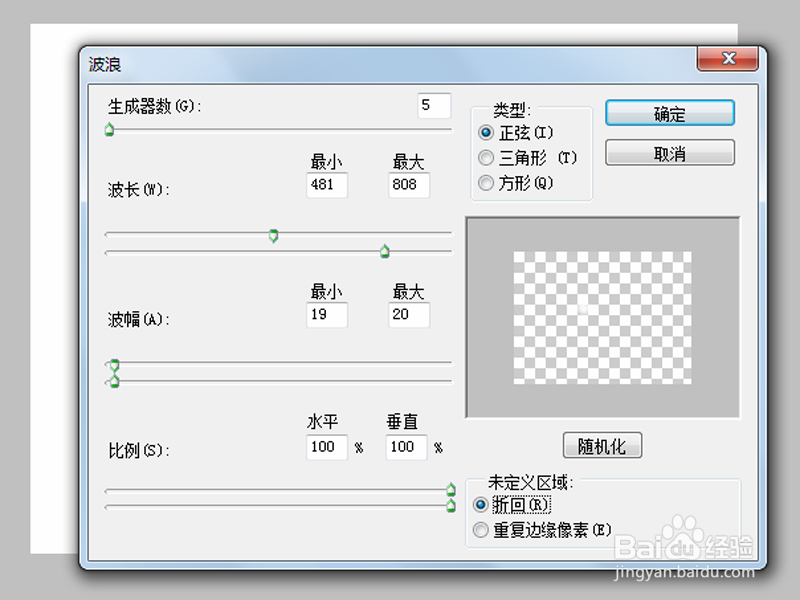
Task: Click the 波幅 minimum slider handle
Action: pyautogui.click(x=115, y=365)
